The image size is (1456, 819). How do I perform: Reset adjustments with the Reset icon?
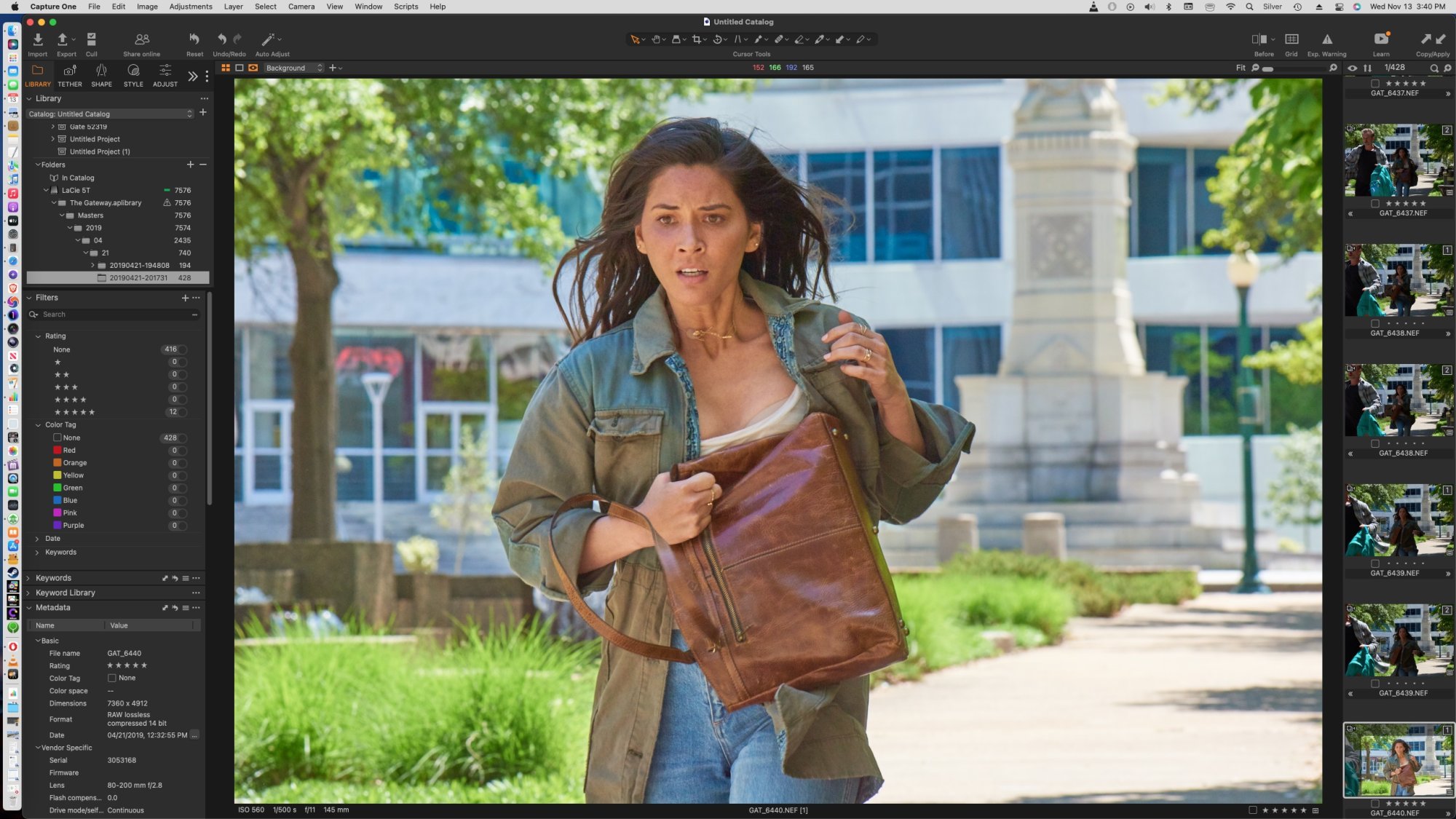coord(194,39)
